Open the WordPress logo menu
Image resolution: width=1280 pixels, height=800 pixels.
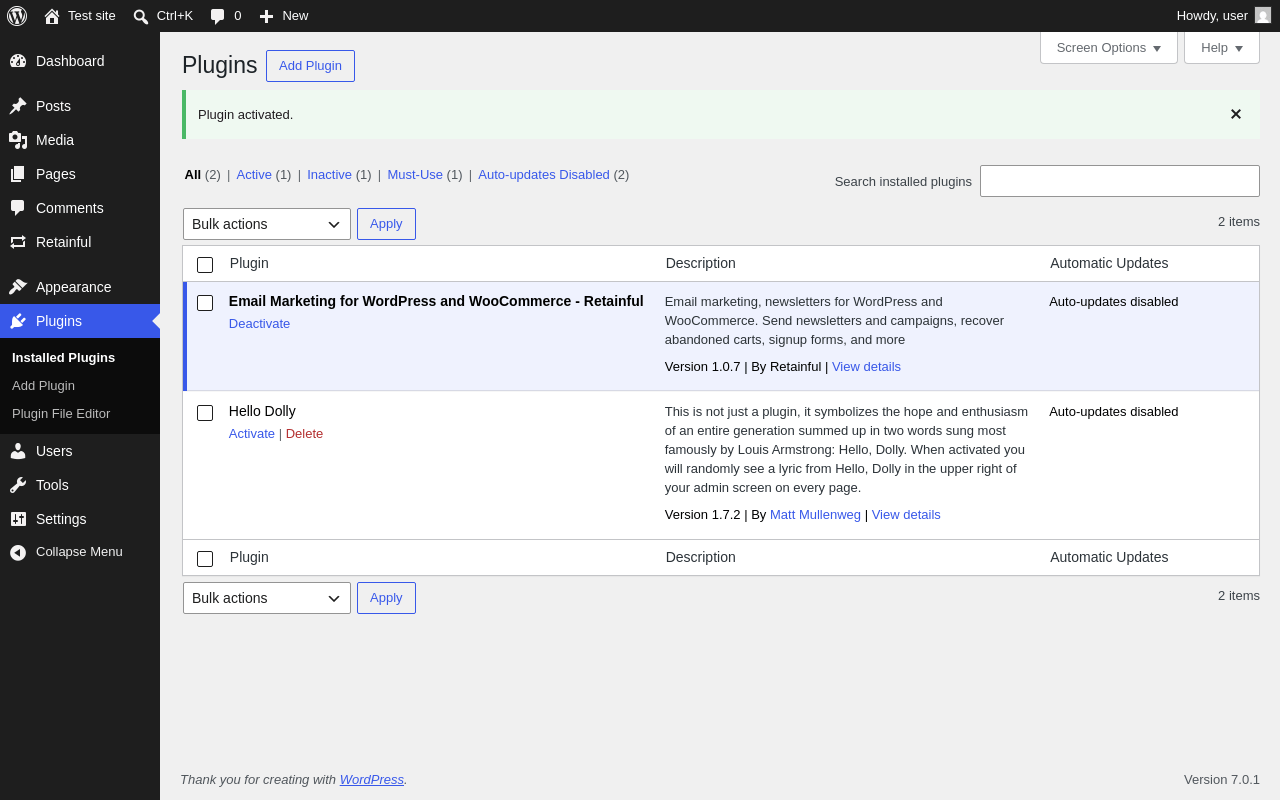click(x=17, y=16)
